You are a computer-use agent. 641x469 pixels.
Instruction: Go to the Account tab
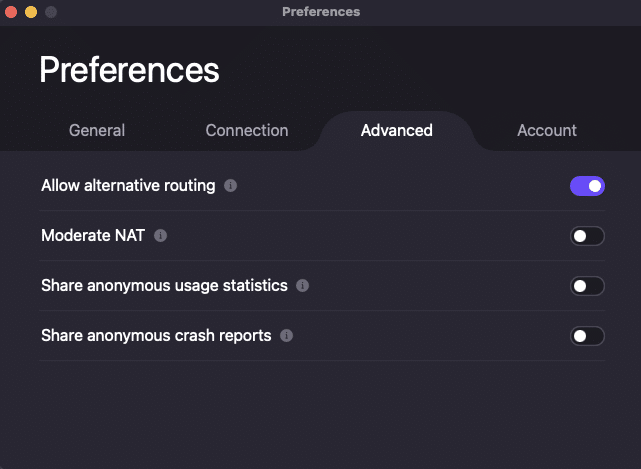[547, 130]
